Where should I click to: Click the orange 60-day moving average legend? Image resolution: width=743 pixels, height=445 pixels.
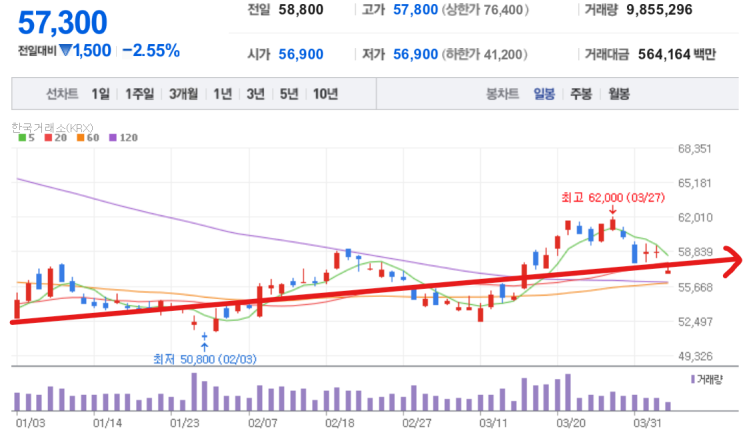pyautogui.click(x=88, y=138)
